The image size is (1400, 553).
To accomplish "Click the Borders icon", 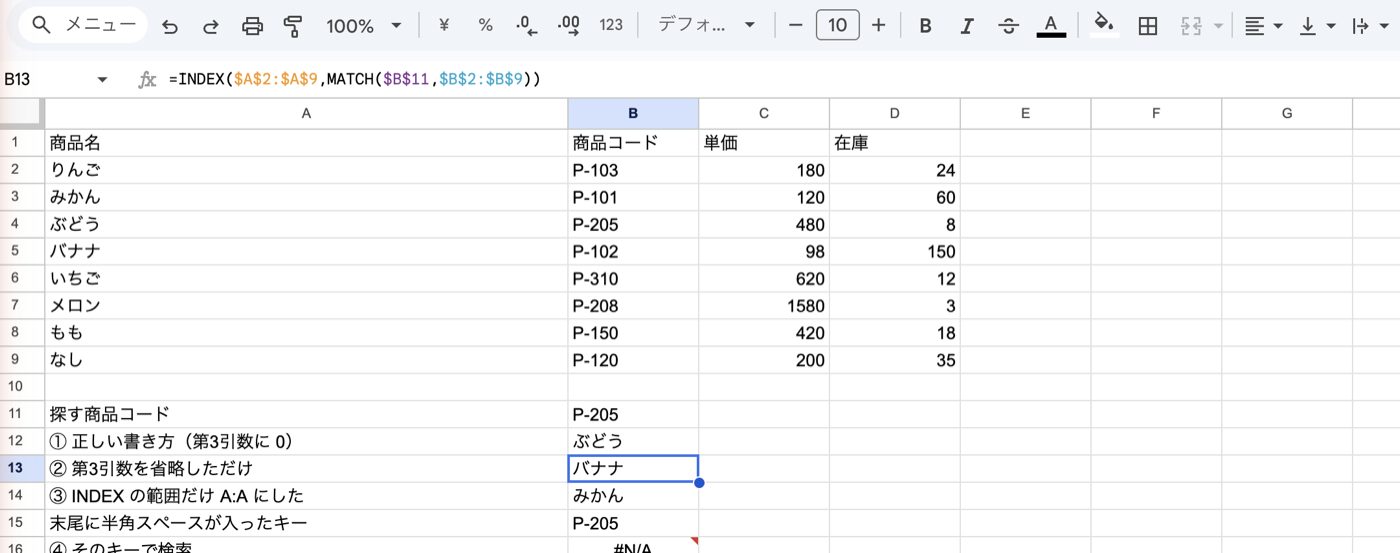I will tap(1148, 26).
